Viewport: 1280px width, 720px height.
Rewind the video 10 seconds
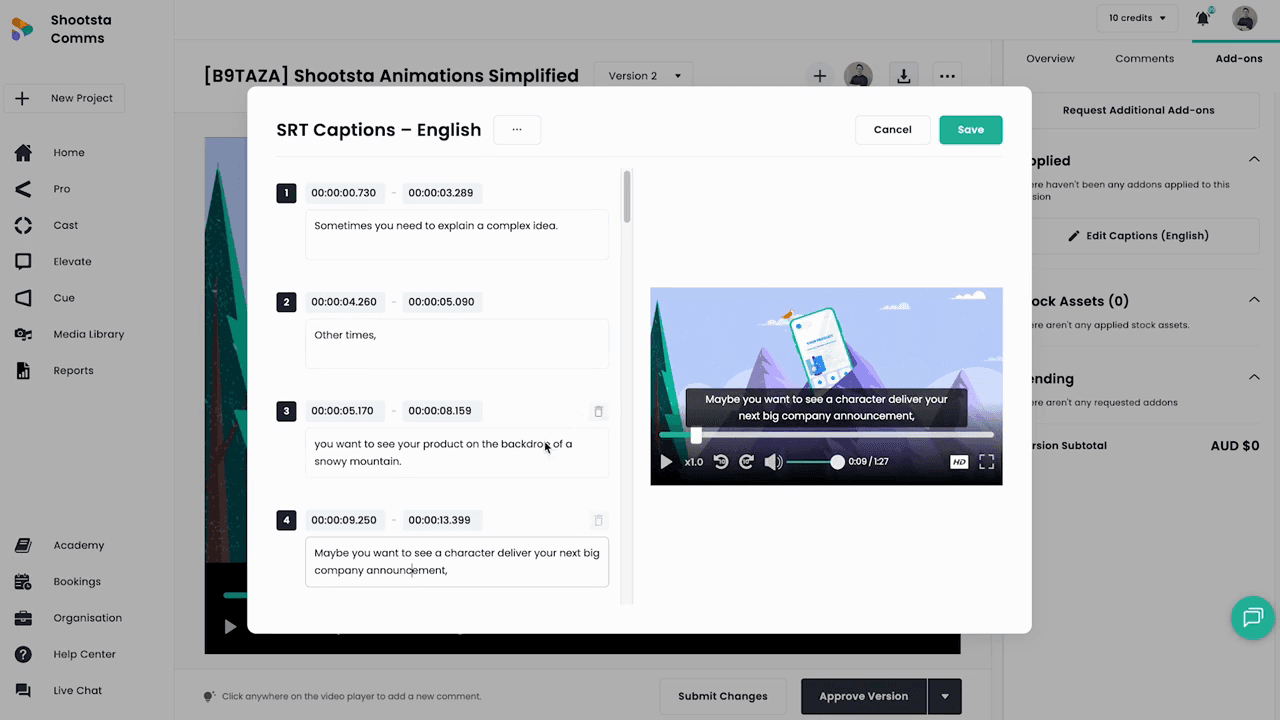(721, 461)
